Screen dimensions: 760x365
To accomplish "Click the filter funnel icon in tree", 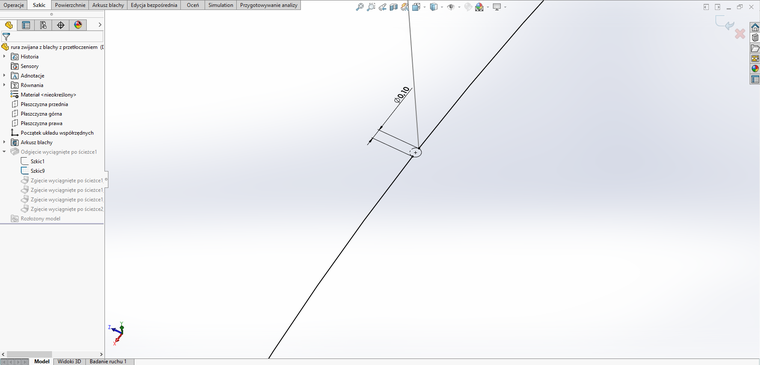I will tap(6, 36).
